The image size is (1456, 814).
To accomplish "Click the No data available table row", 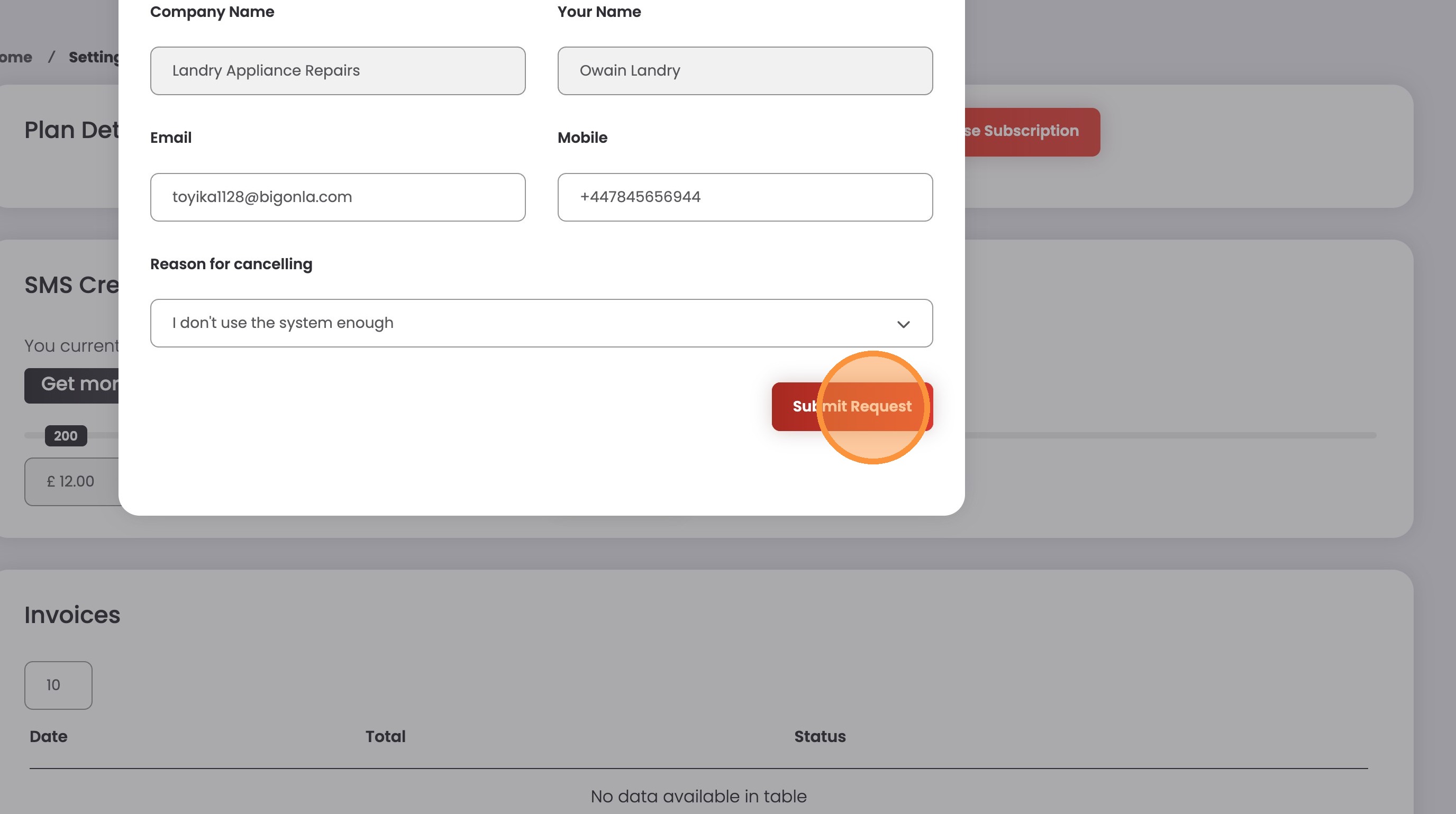I will (698, 796).
